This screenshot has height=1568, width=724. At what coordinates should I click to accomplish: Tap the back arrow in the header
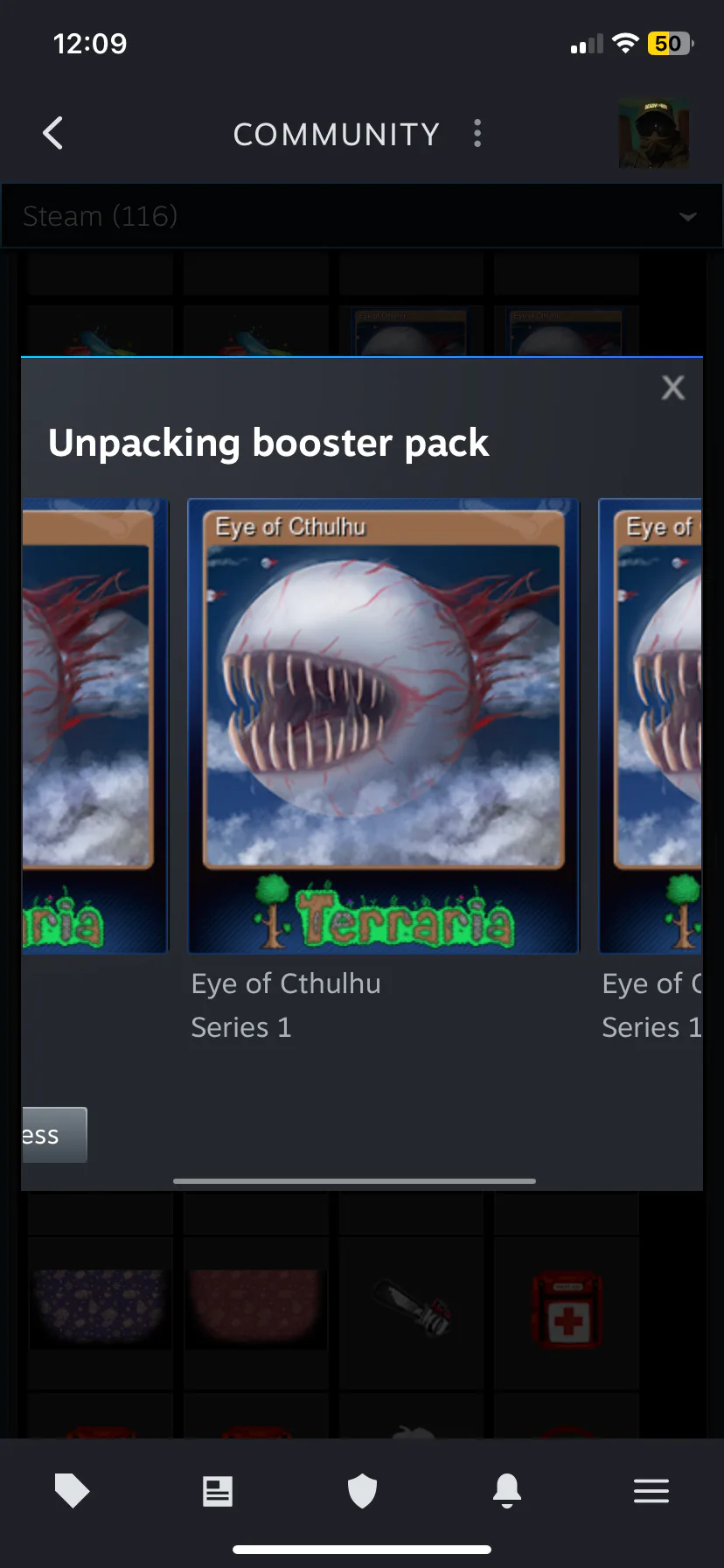[x=52, y=133]
